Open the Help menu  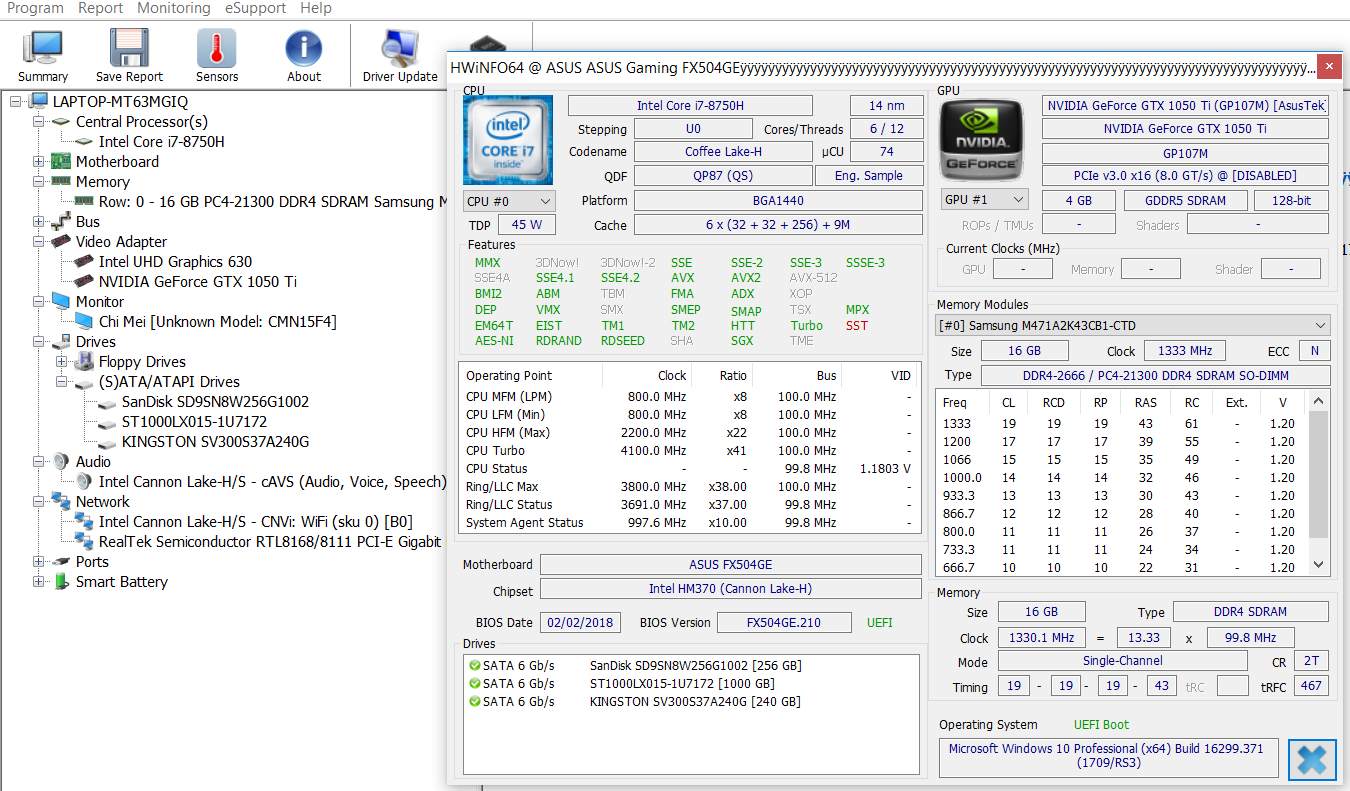point(316,8)
